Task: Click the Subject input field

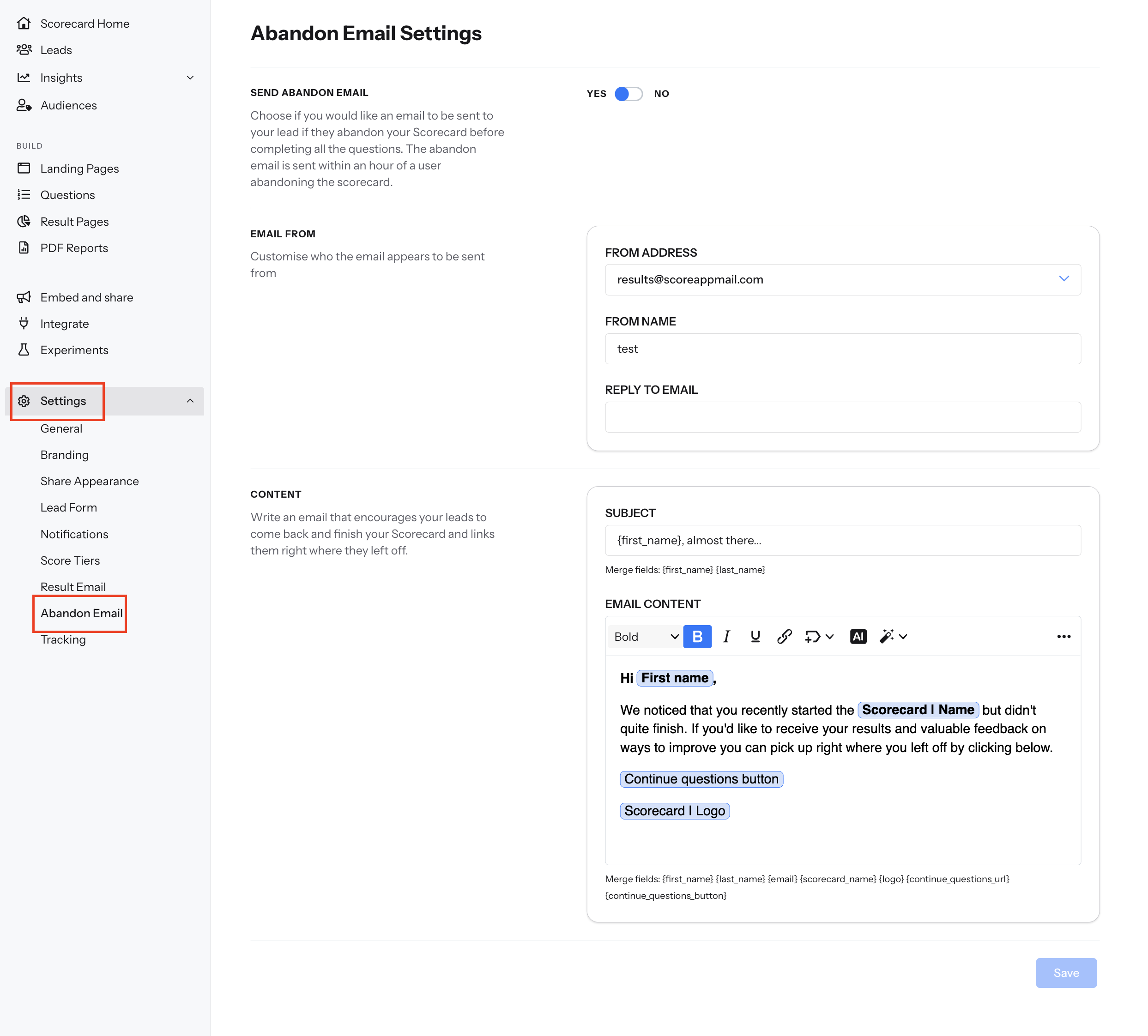Action: [842, 540]
